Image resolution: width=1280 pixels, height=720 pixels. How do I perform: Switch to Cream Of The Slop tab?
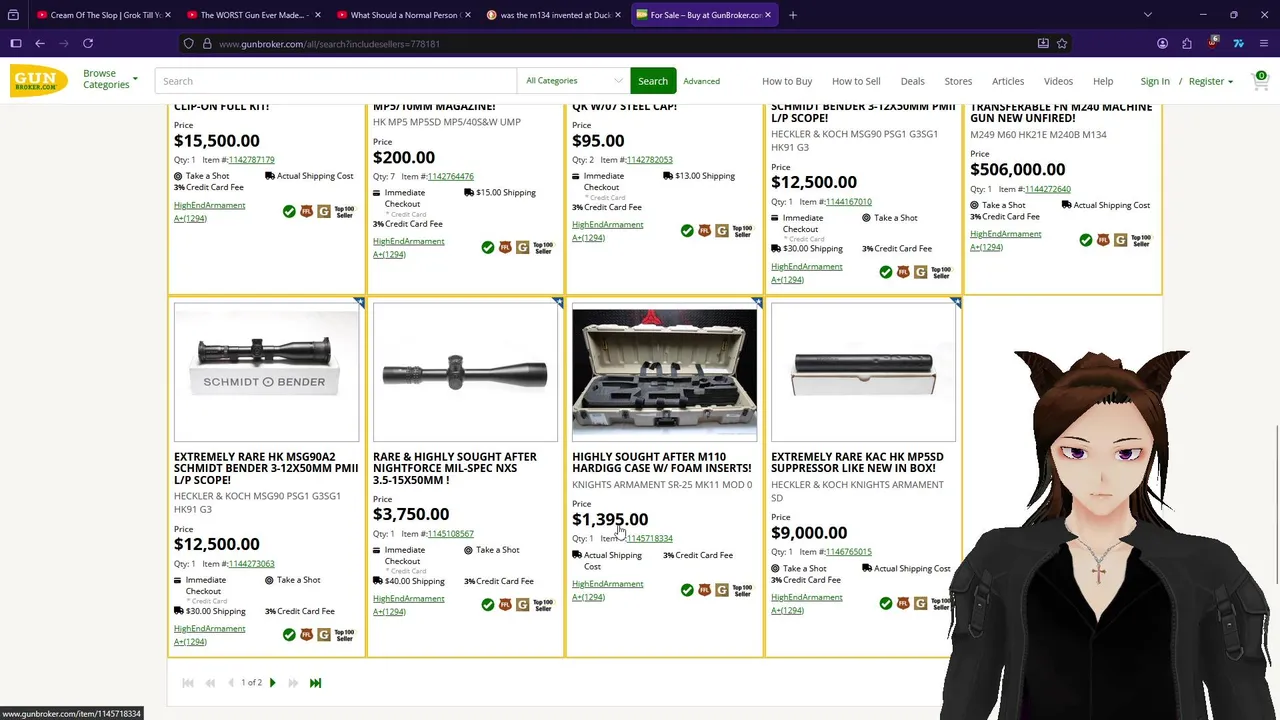point(104,15)
